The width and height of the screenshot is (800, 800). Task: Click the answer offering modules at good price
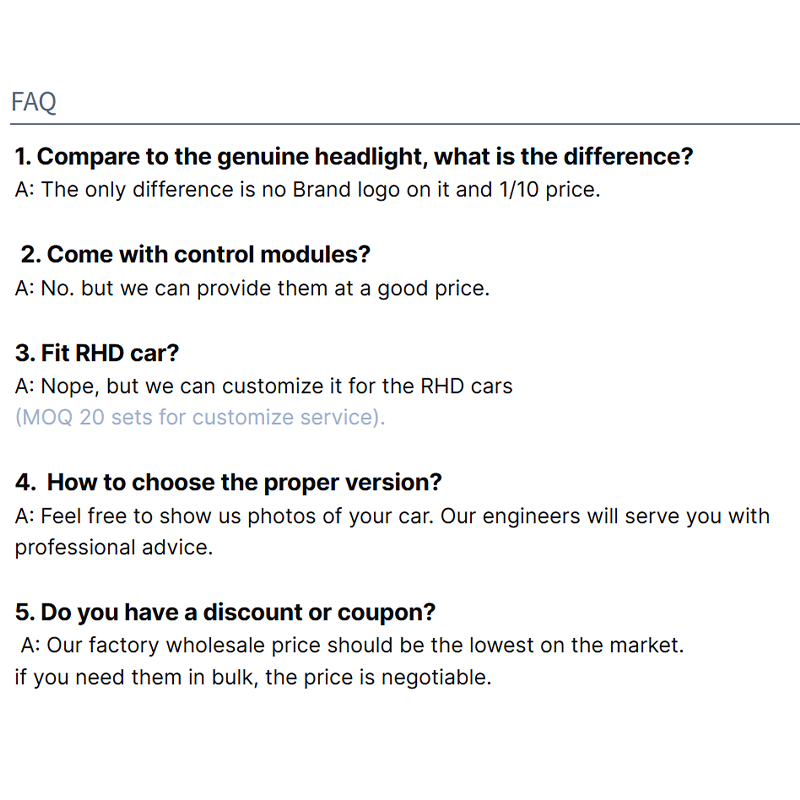(252, 288)
